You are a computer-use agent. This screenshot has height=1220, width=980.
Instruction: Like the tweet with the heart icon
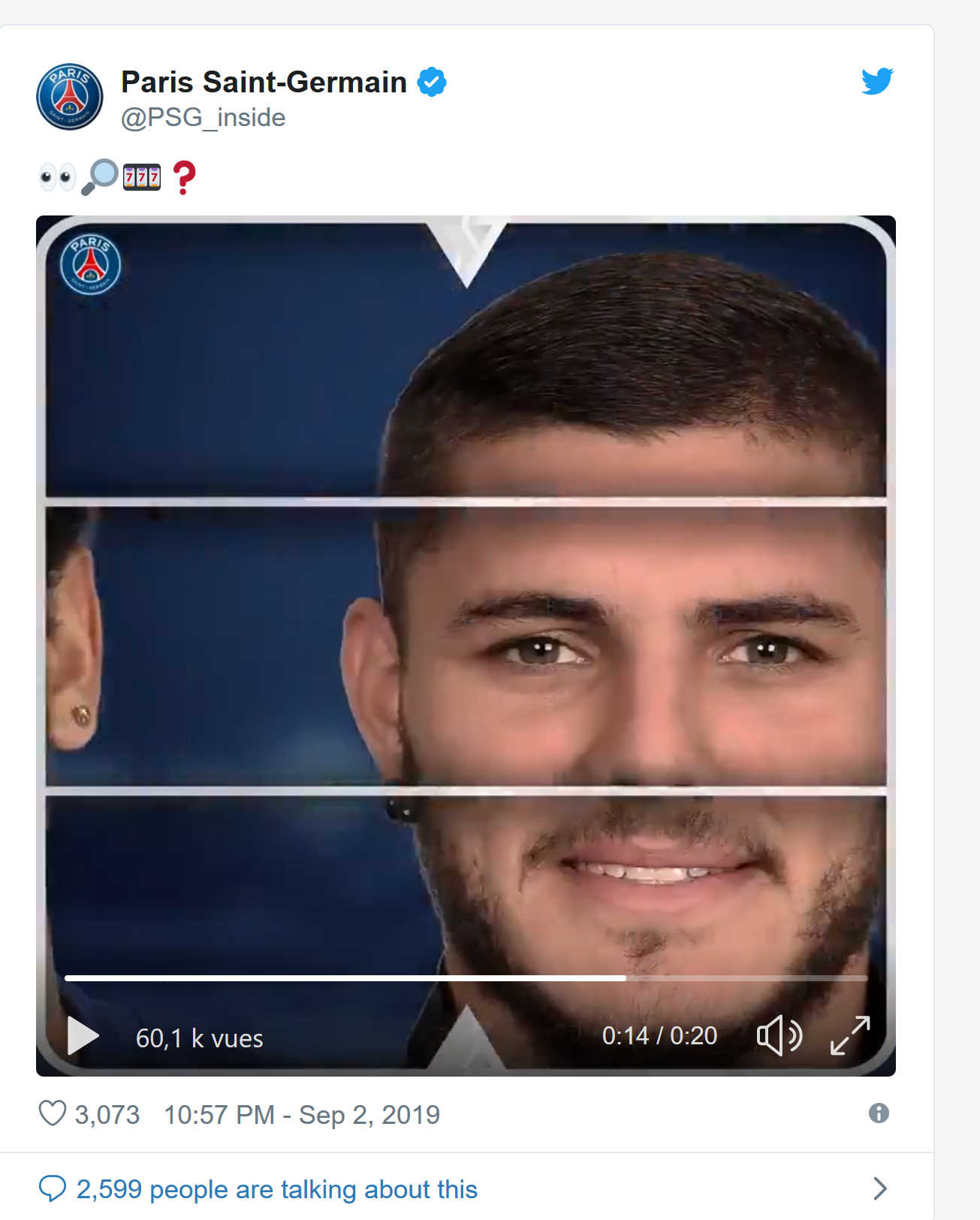pos(52,1113)
